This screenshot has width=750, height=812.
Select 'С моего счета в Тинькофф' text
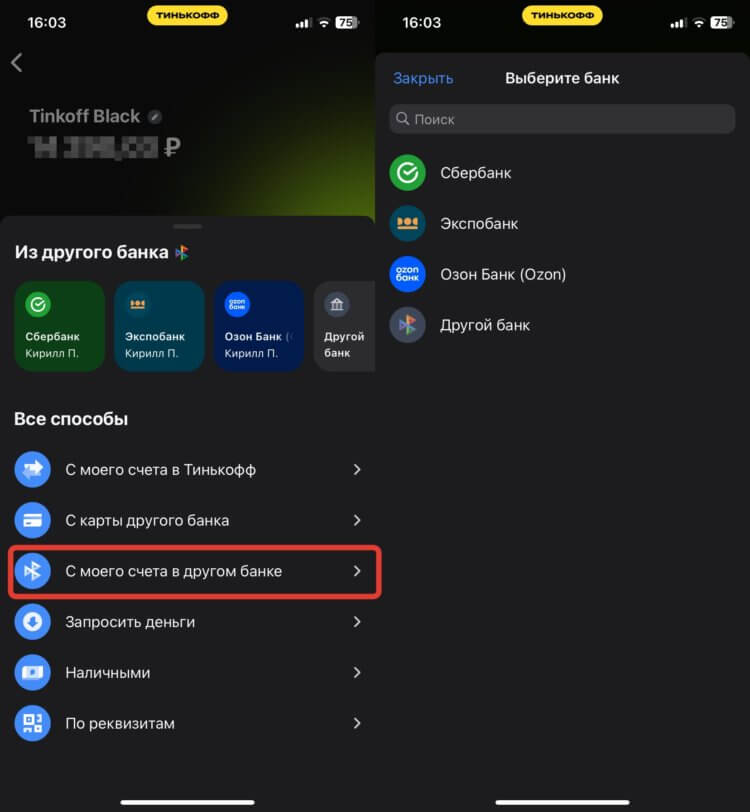click(x=161, y=470)
